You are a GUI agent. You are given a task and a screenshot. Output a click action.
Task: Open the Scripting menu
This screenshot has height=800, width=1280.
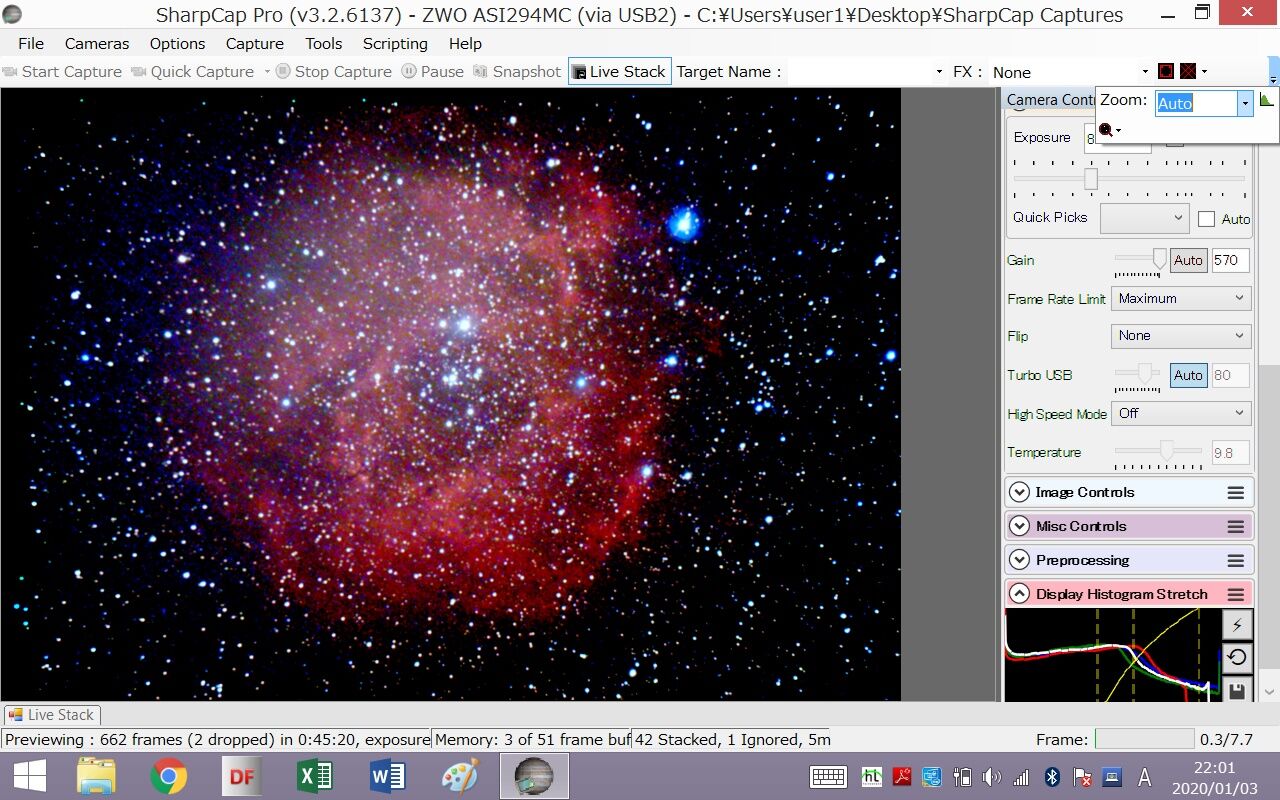click(x=395, y=43)
